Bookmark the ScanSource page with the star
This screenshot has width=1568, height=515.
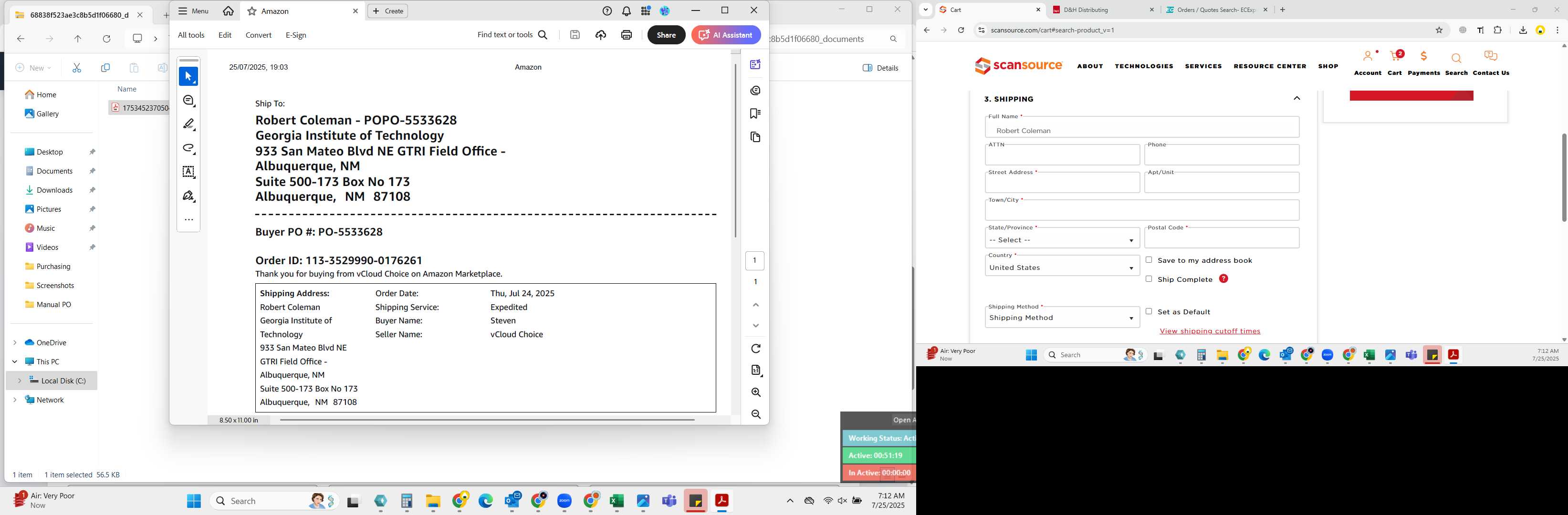click(x=1439, y=30)
